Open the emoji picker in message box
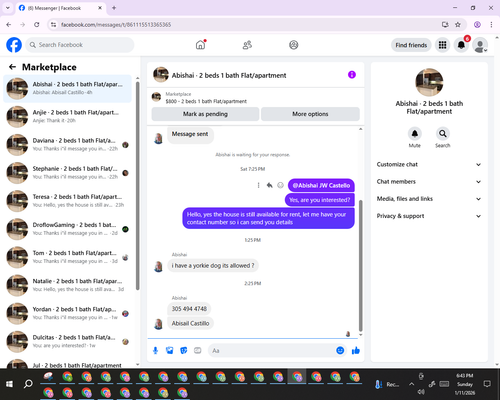This screenshot has height=400, width=500. [x=340, y=350]
